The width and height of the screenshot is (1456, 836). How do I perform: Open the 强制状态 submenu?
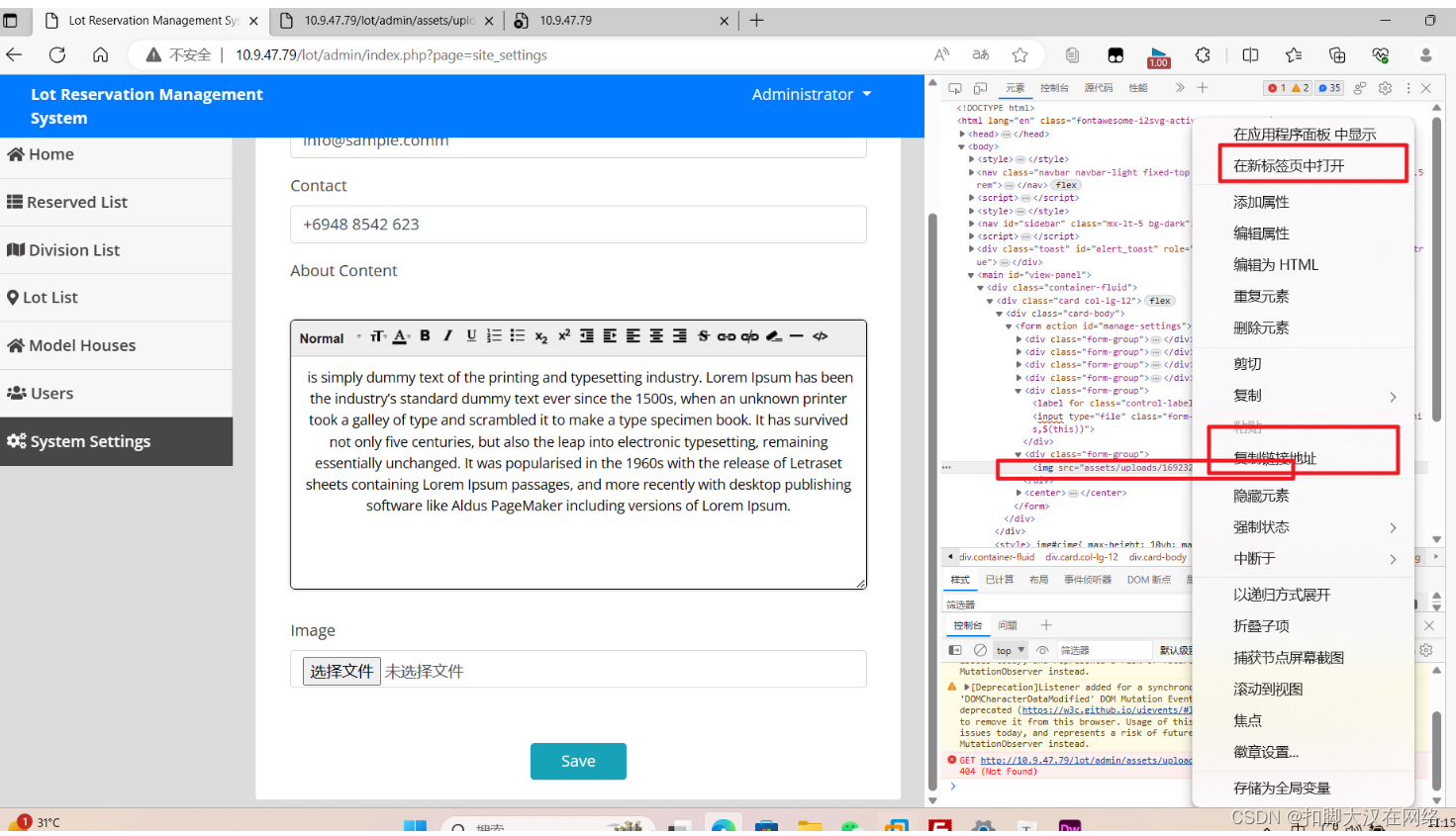[x=1303, y=527]
